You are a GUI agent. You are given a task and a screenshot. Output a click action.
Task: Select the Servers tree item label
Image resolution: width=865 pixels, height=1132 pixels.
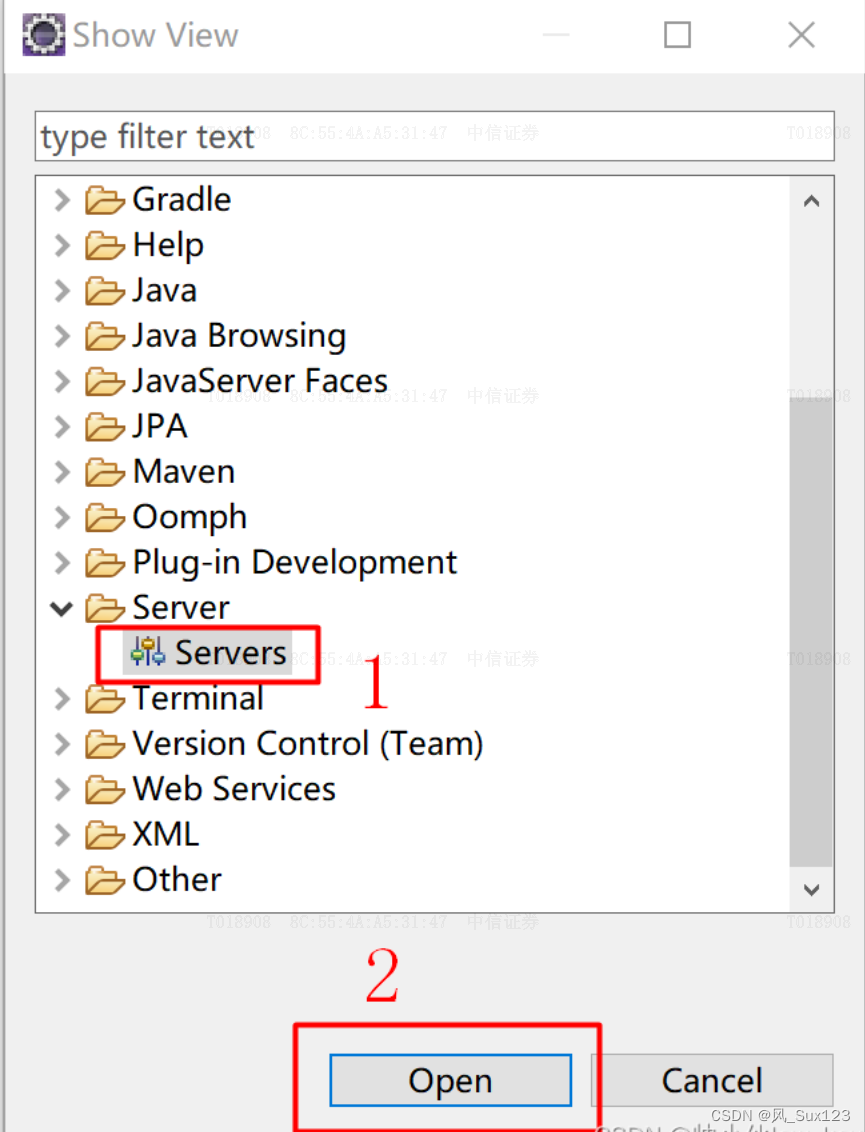click(x=231, y=653)
